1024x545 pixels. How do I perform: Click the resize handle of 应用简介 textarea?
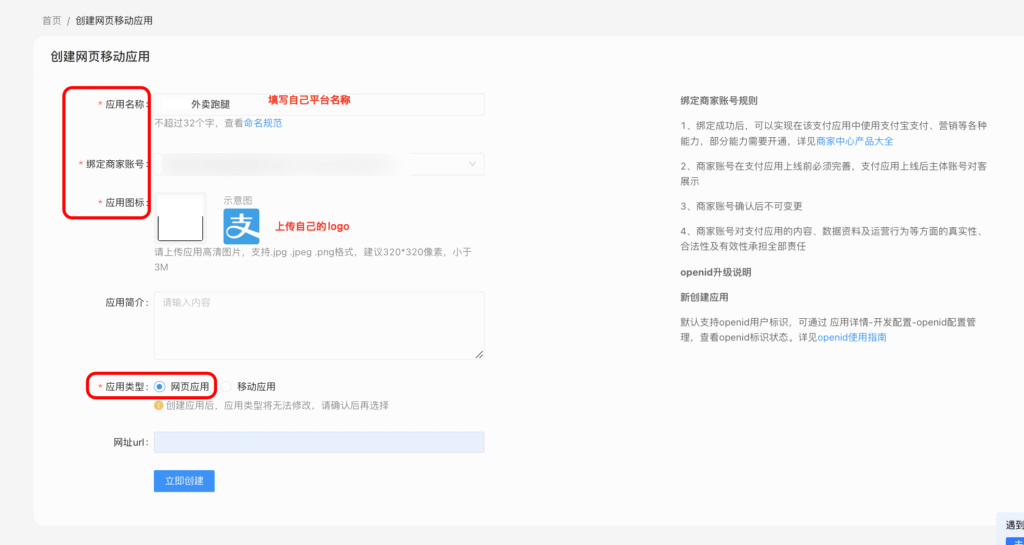tap(479, 353)
